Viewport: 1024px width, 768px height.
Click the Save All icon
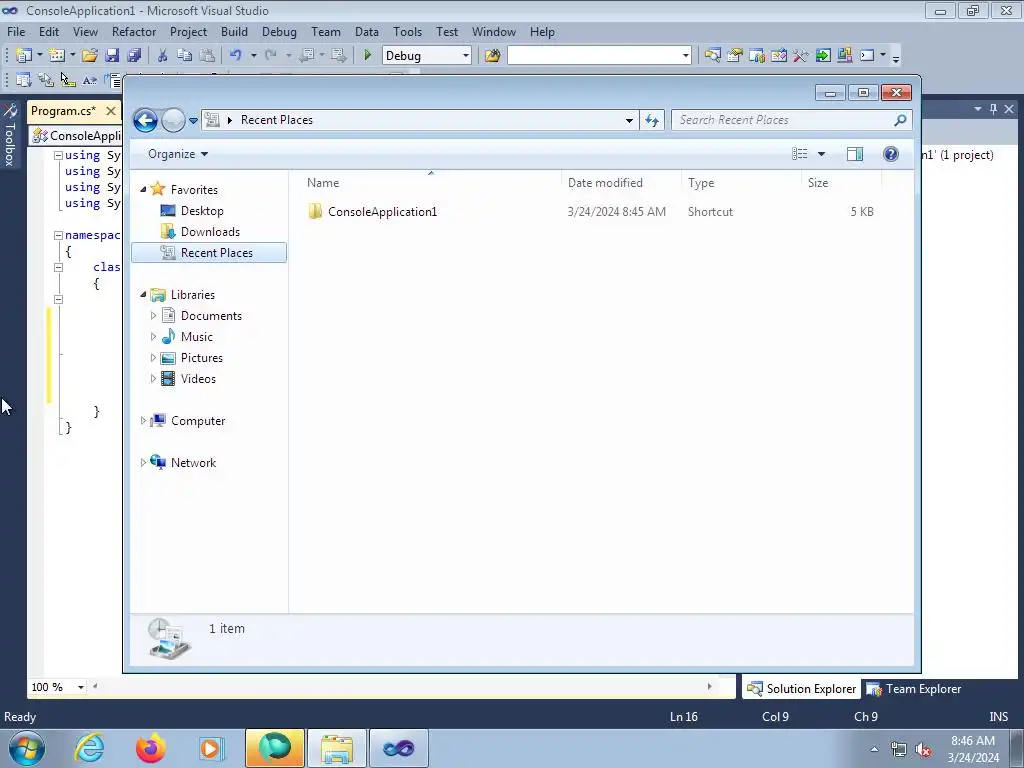point(134,56)
